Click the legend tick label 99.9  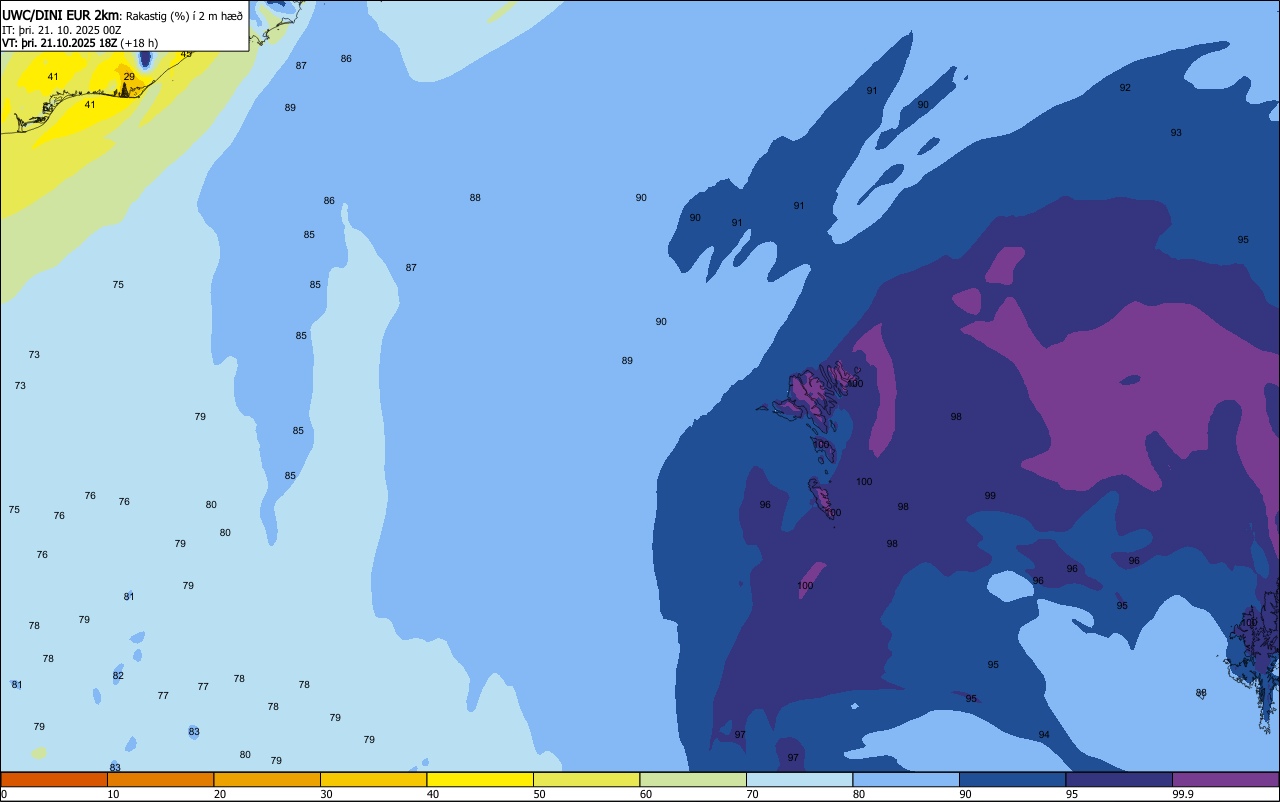1183,794
